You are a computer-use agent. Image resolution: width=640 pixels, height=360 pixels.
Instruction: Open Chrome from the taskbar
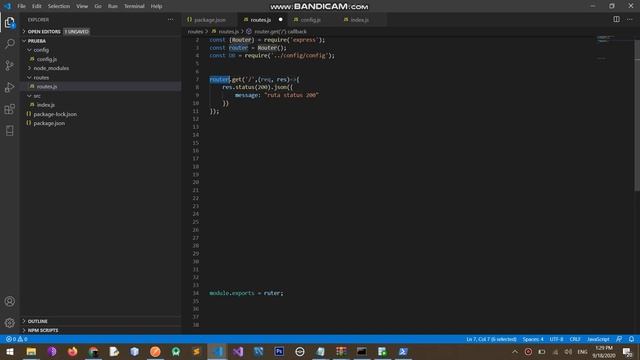93,351
